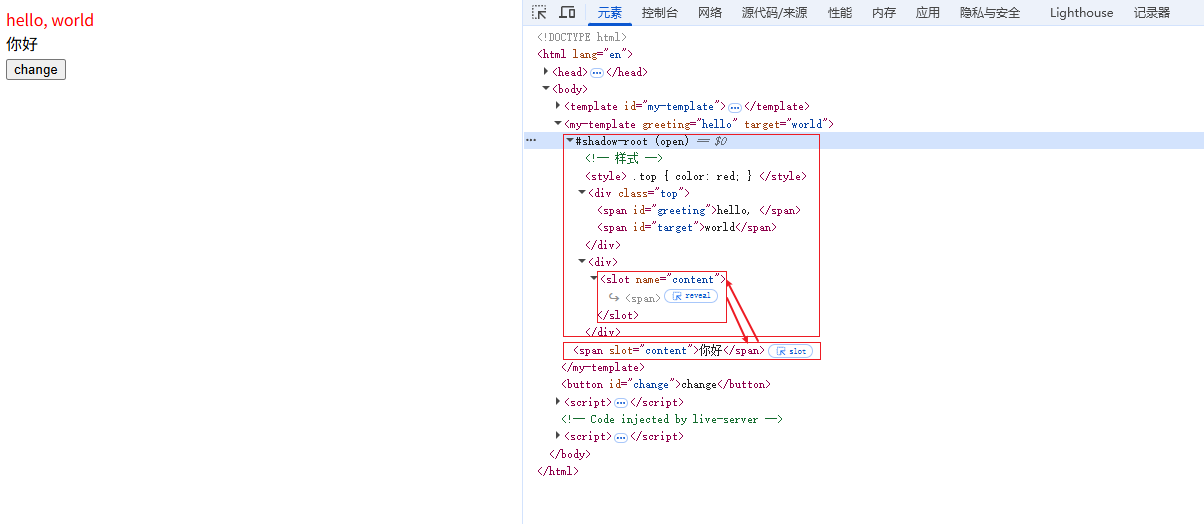Screen dimensions: 1204x524
Task: Select the html lang="en" line
Action: (585, 54)
